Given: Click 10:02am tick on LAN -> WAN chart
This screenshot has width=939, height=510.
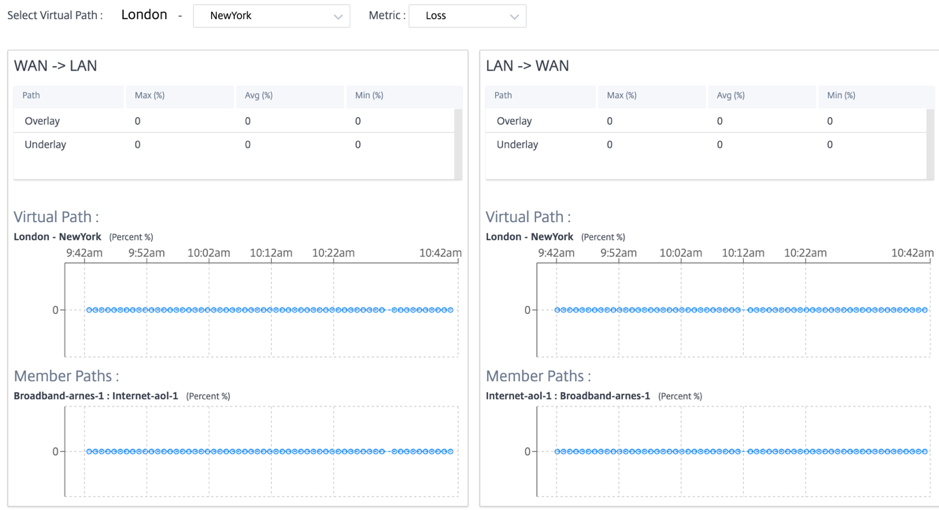Looking at the screenshot, I should (x=681, y=253).
